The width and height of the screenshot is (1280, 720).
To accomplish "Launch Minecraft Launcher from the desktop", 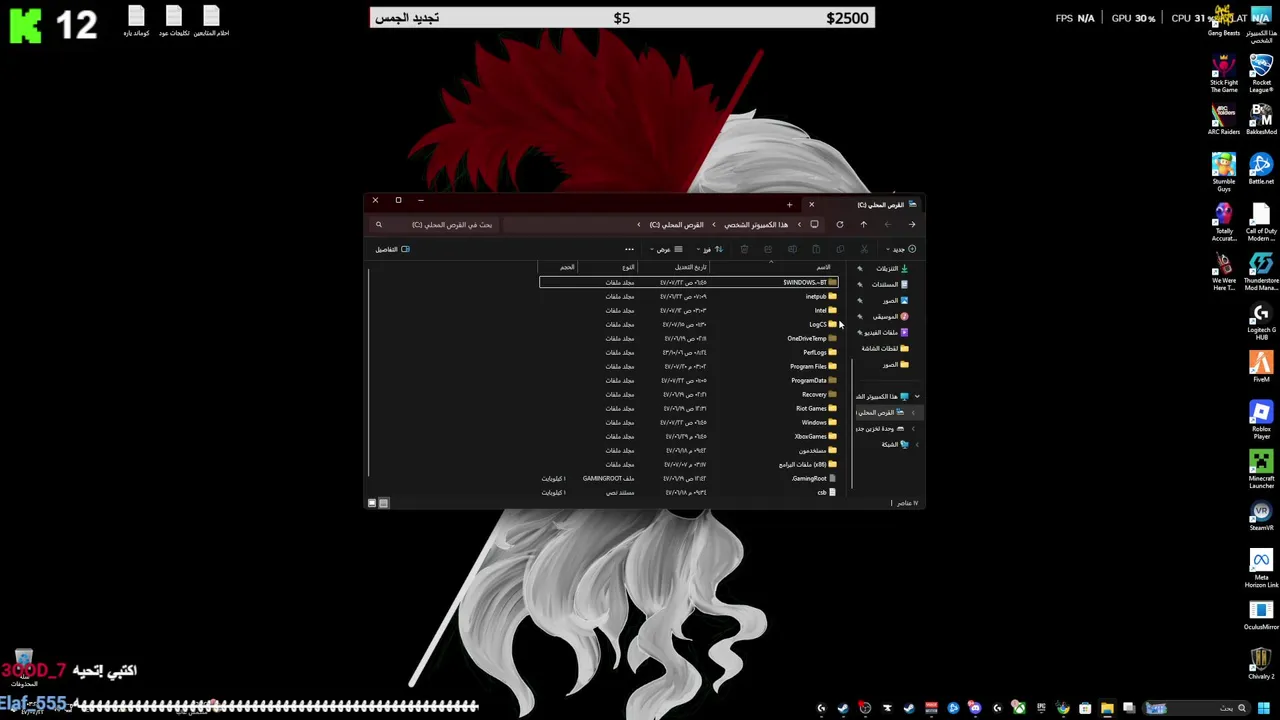I will pyautogui.click(x=1261, y=470).
